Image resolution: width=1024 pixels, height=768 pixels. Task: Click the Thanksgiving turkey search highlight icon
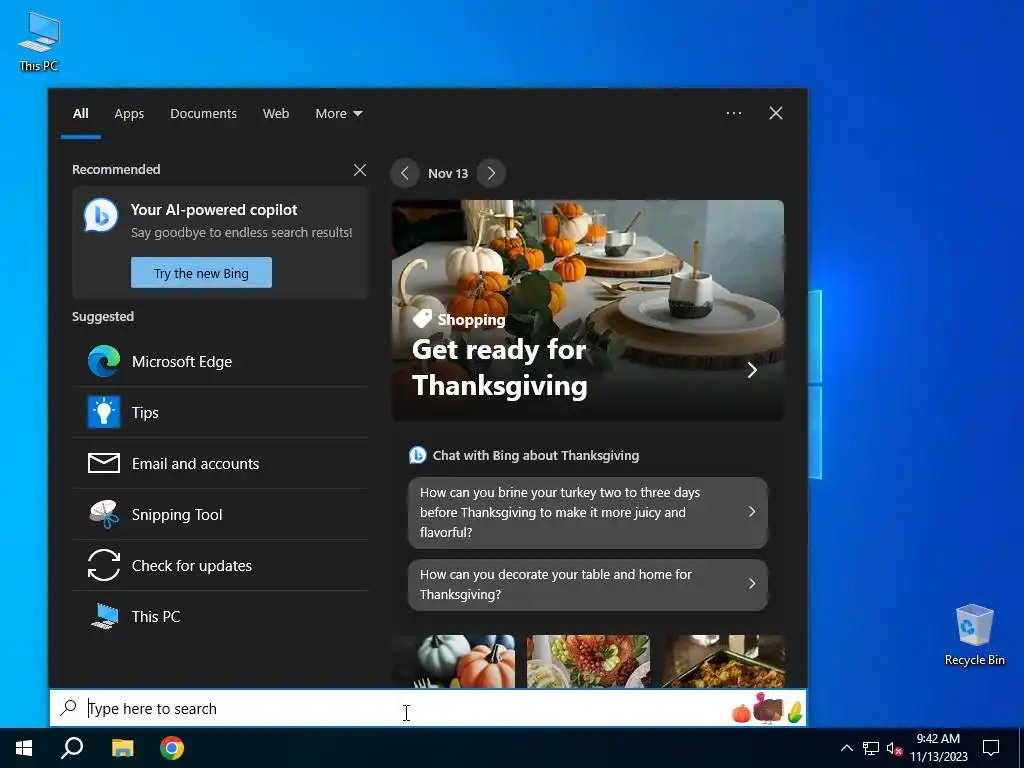[768, 708]
